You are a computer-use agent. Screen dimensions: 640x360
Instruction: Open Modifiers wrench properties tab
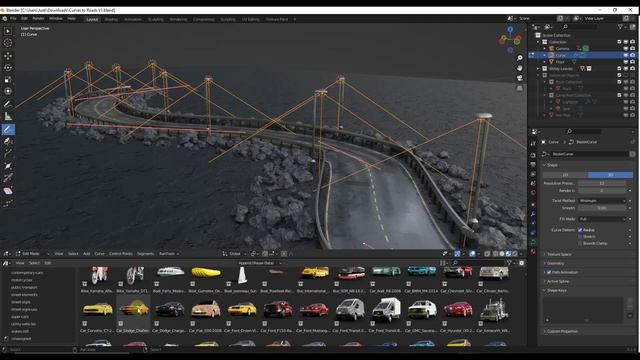533,214
